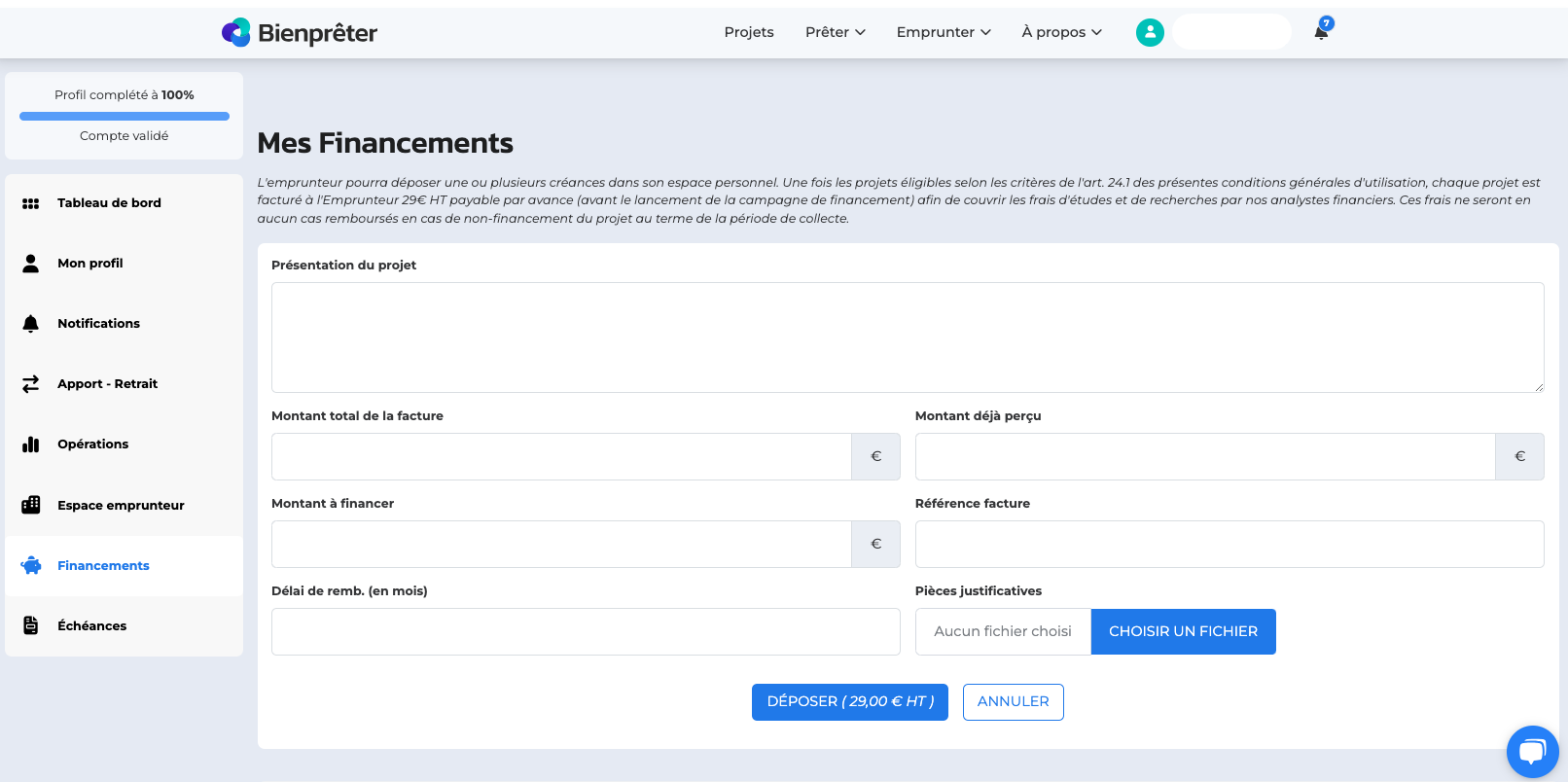Click the teal user avatar icon

pyautogui.click(x=1150, y=33)
